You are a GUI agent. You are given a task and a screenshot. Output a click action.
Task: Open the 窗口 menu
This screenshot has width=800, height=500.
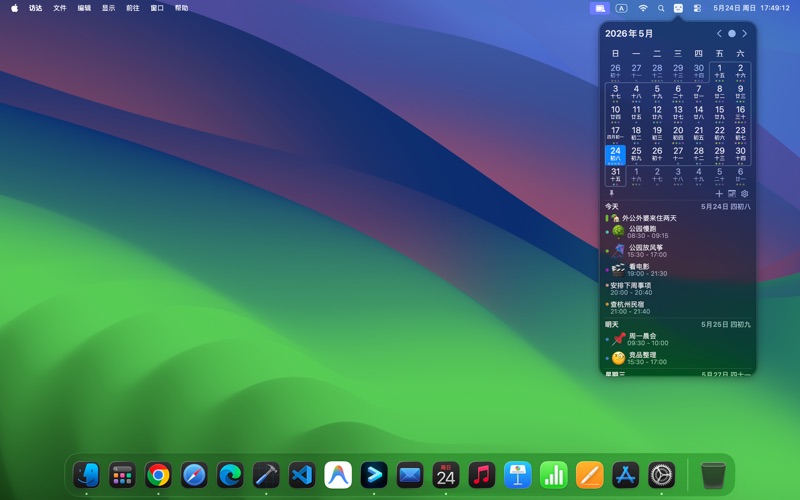[x=157, y=8]
